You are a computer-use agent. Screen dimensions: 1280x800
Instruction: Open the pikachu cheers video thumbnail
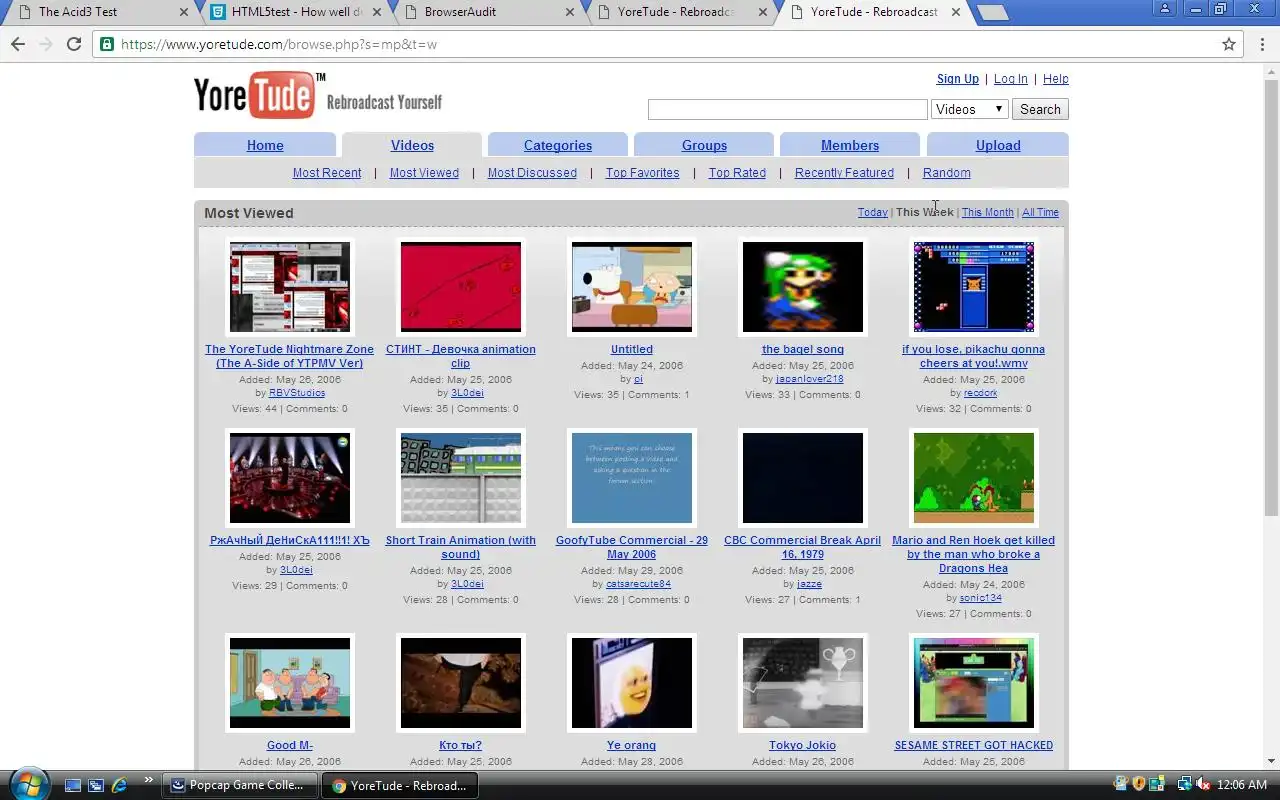click(974, 287)
